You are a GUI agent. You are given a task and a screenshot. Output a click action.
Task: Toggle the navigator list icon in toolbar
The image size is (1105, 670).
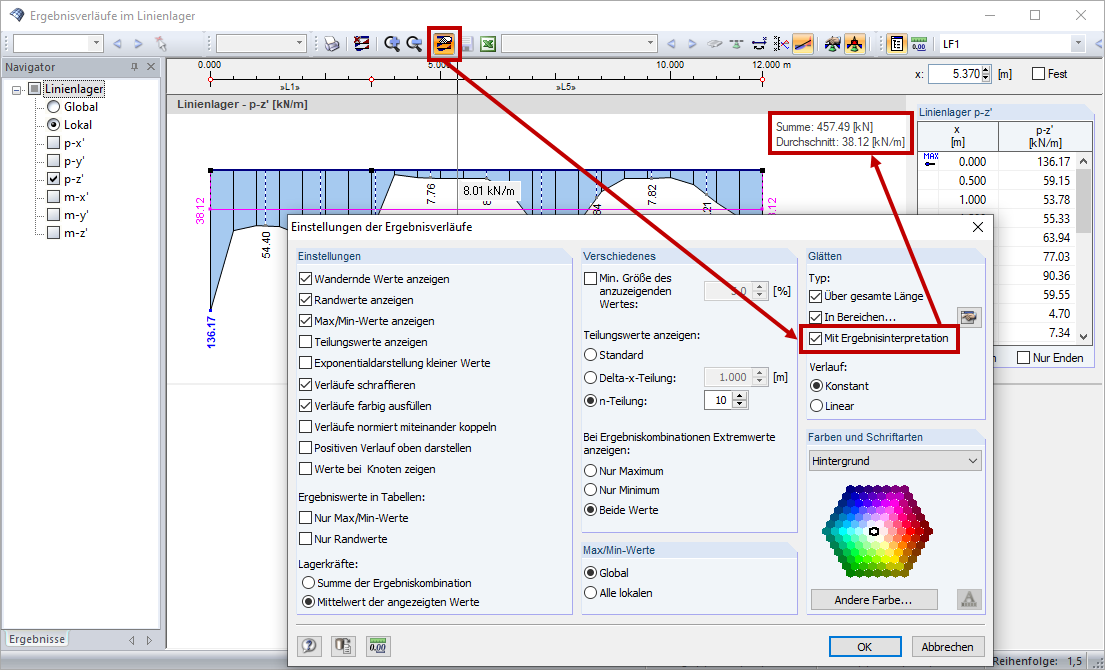pos(896,44)
